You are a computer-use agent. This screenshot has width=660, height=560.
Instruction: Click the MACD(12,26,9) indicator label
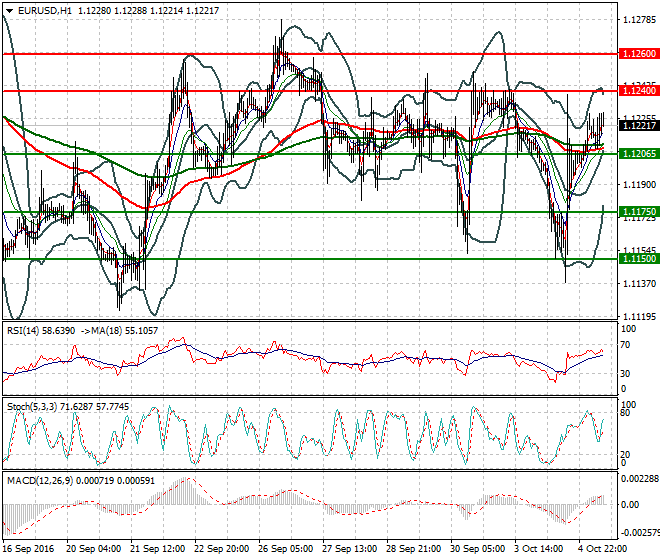click(40, 480)
